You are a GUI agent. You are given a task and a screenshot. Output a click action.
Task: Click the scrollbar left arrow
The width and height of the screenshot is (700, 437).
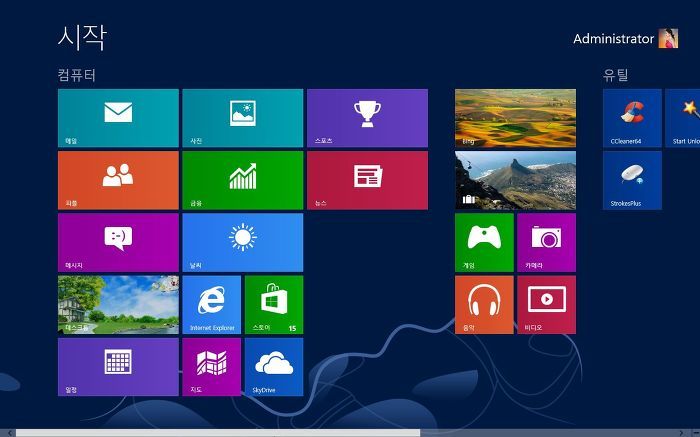click(9, 433)
